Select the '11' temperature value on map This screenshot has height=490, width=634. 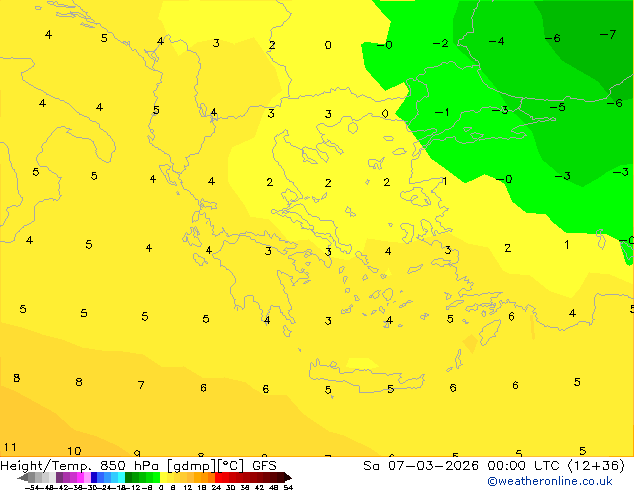(10, 447)
